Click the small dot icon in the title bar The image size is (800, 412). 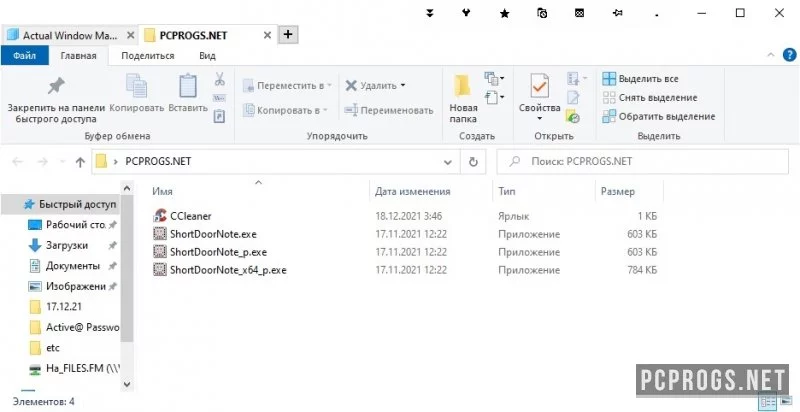pos(657,16)
